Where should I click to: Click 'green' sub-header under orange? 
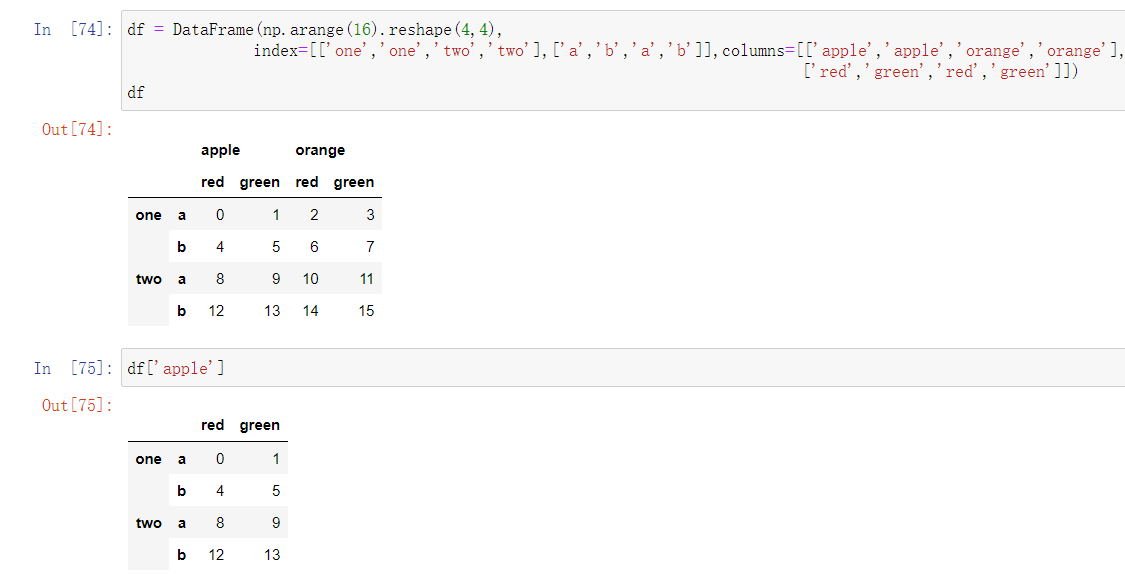tap(354, 182)
